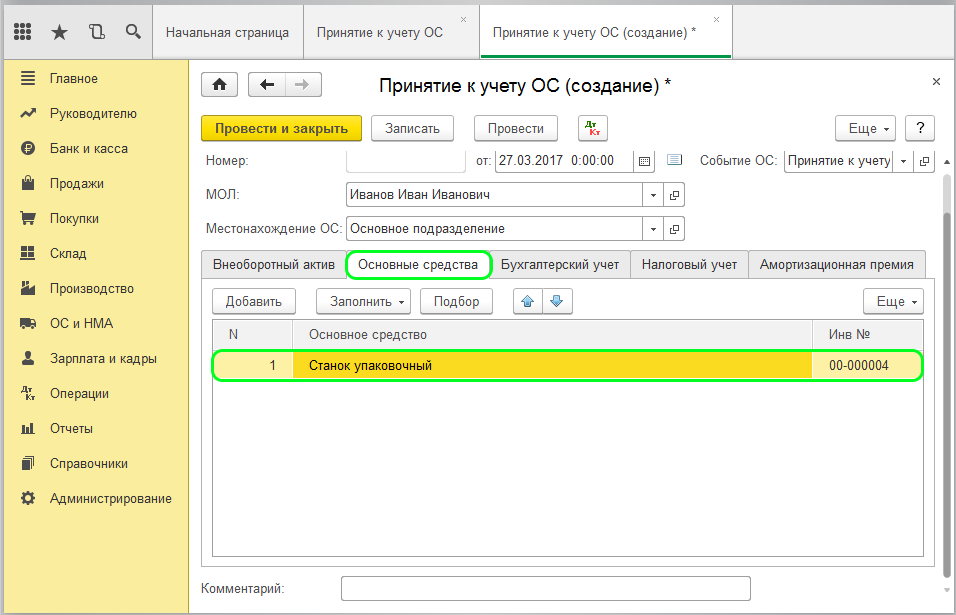Click the search magnifier icon
Viewport: 956px width, 615px height.
pos(133,32)
